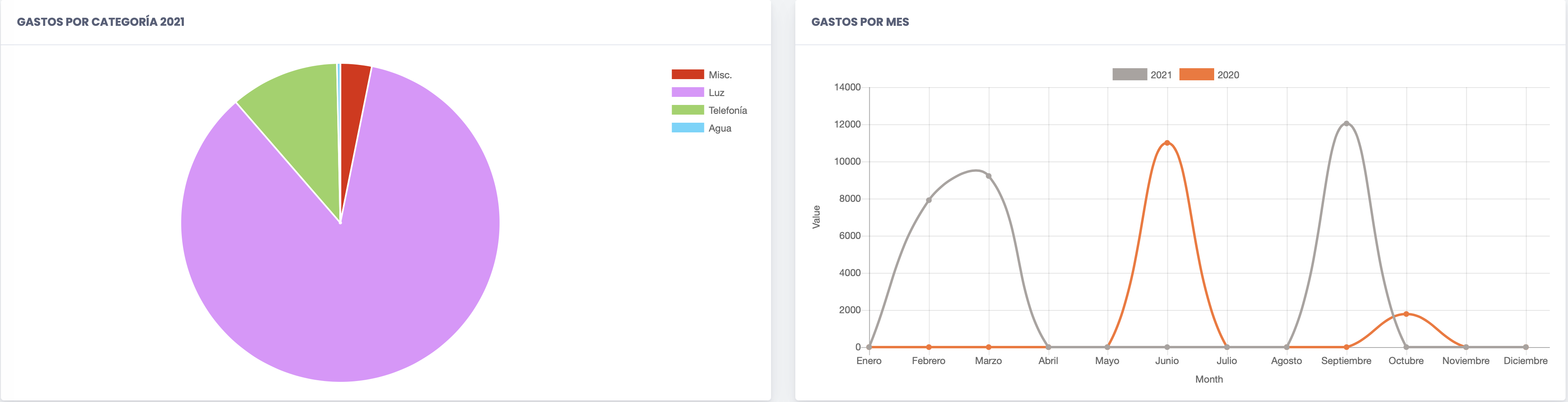Click the 2020 legend label

(x=1228, y=75)
